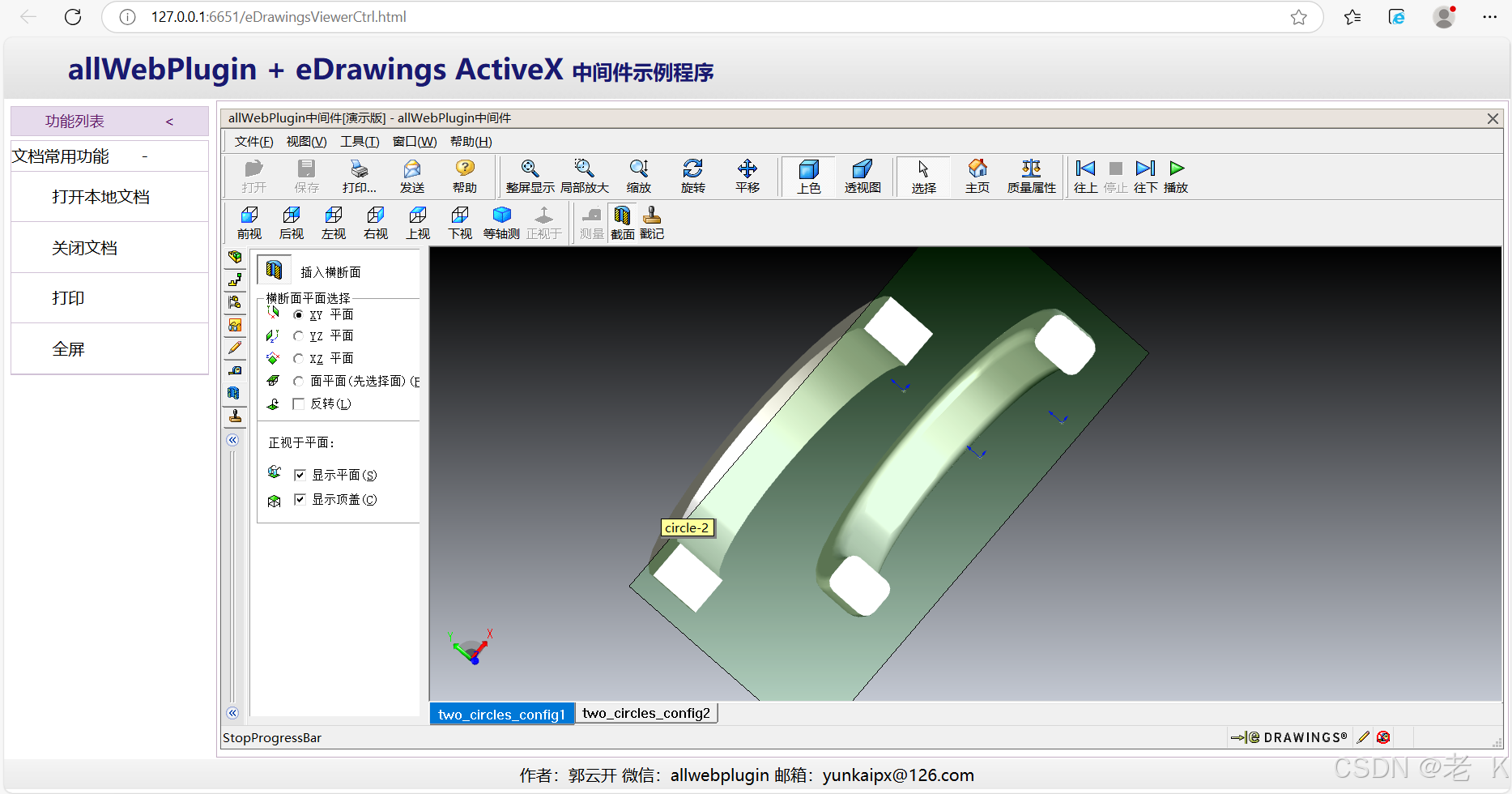1512x794 pixels.
Task: Click the 打印 printer toolbar icon
Action: point(359,176)
